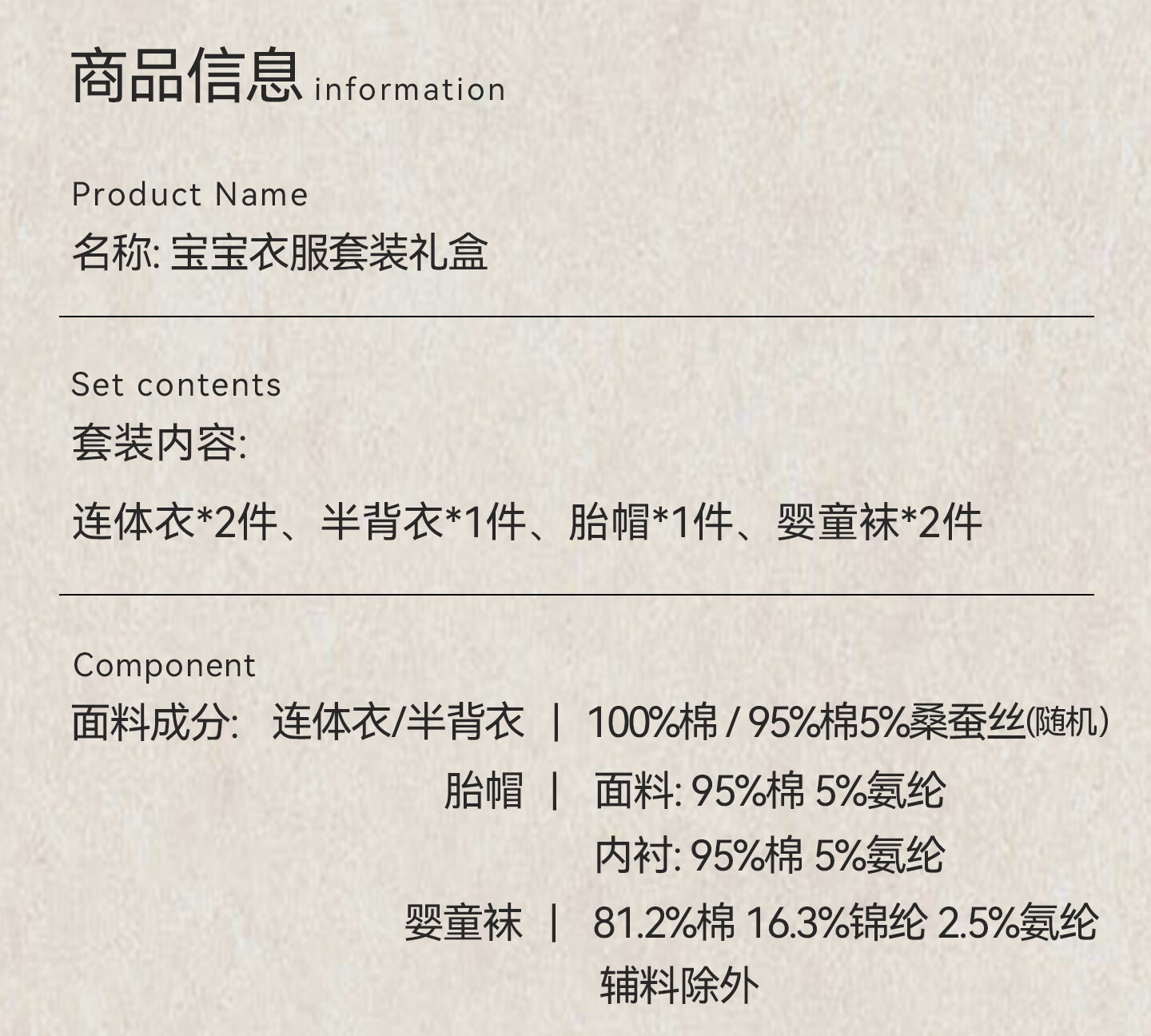The image size is (1151, 1036).
Task: Click the product name 宝宝衣服套装礼盒
Action: tap(329, 253)
